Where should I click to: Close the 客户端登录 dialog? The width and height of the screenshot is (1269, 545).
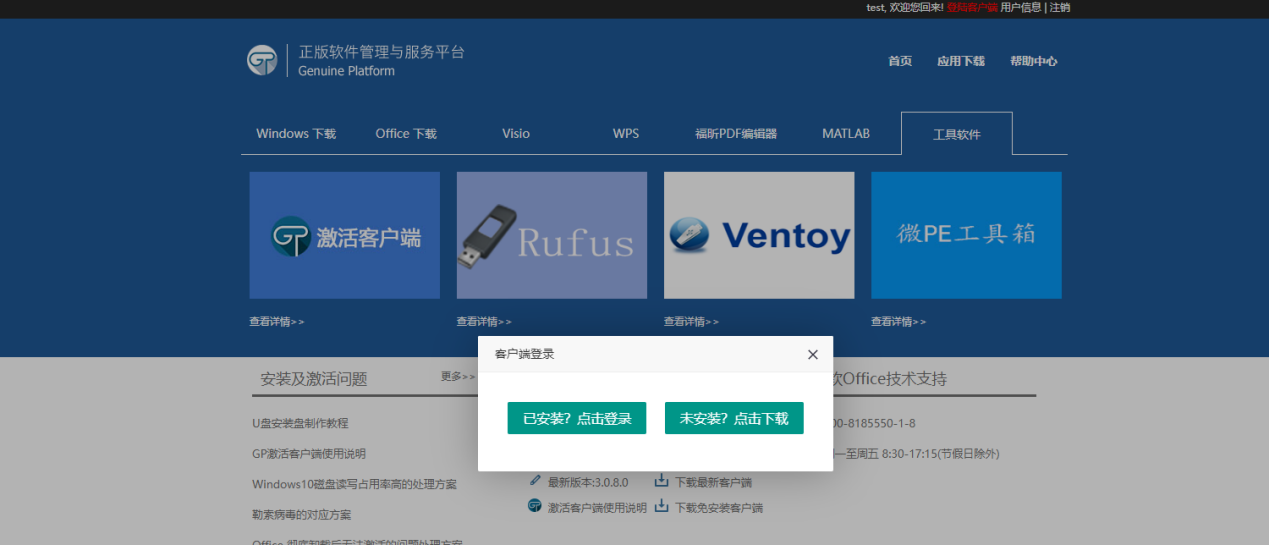(x=812, y=355)
